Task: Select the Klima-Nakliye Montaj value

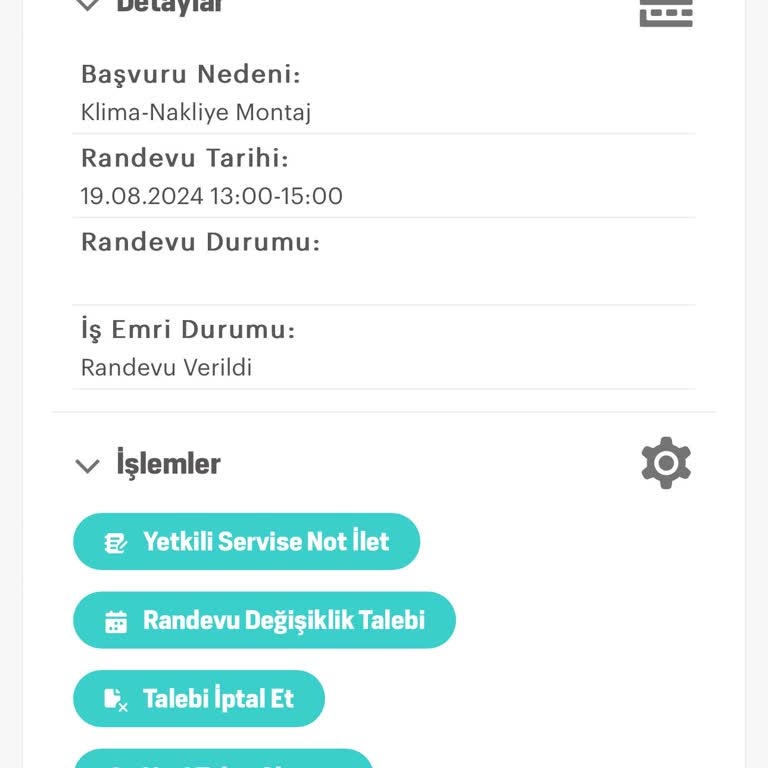Action: 196,112
